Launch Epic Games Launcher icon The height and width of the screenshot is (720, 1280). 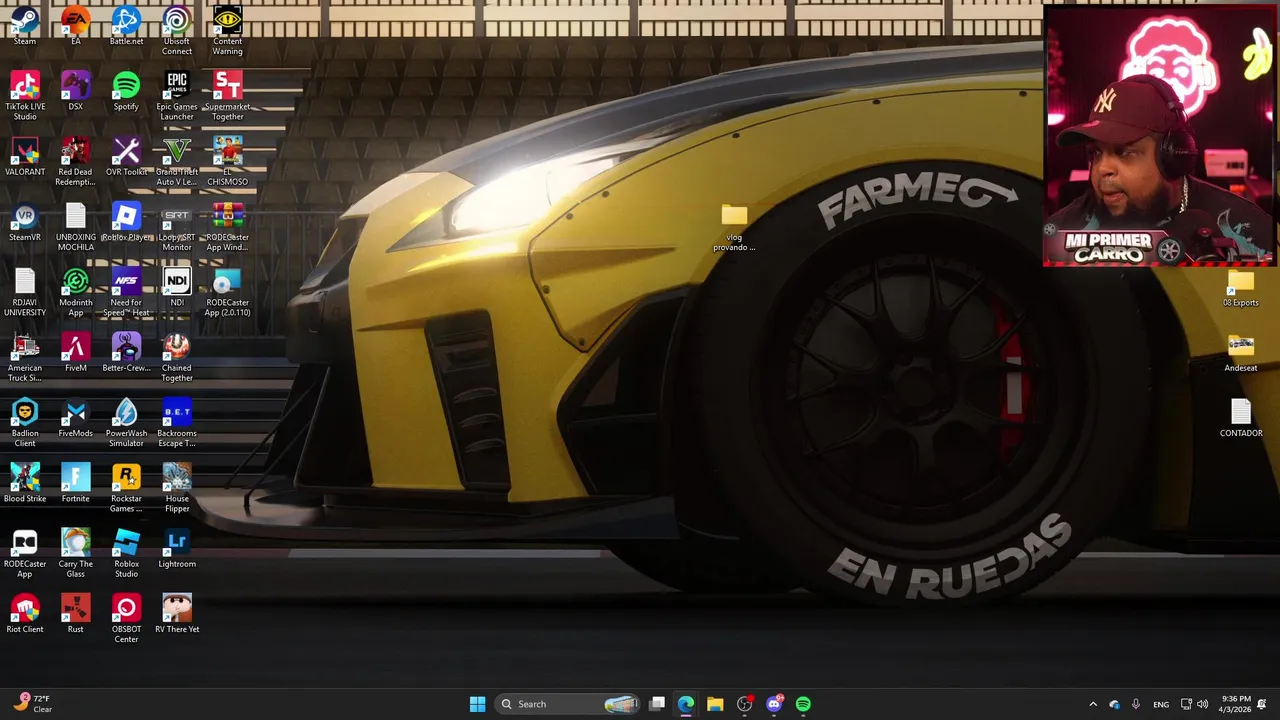[177, 96]
